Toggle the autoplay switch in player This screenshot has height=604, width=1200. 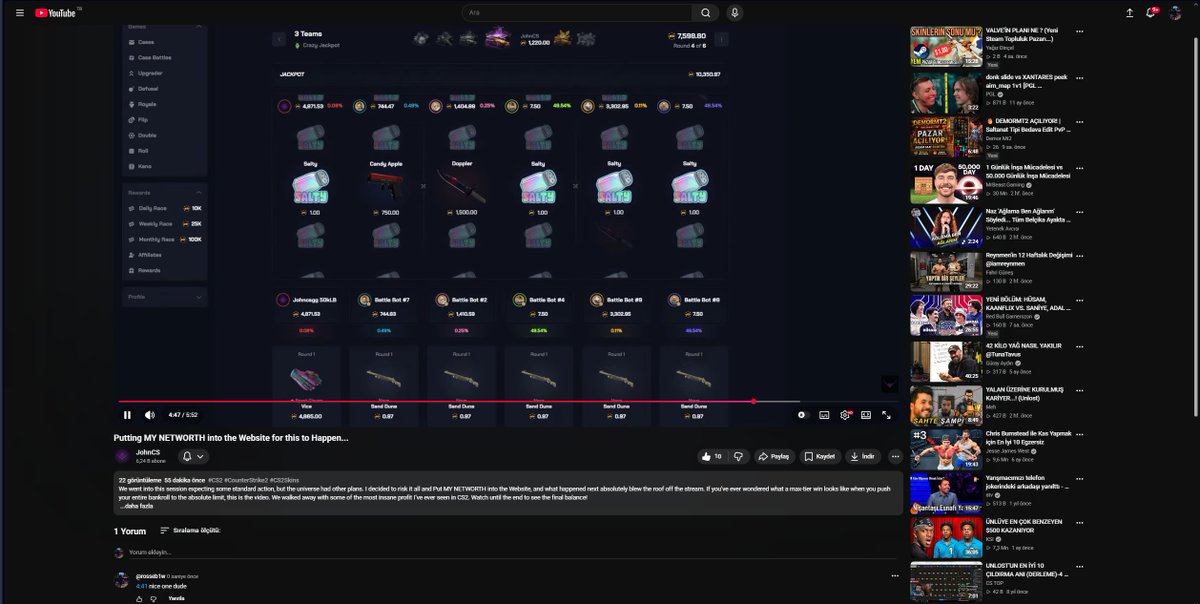click(x=802, y=415)
